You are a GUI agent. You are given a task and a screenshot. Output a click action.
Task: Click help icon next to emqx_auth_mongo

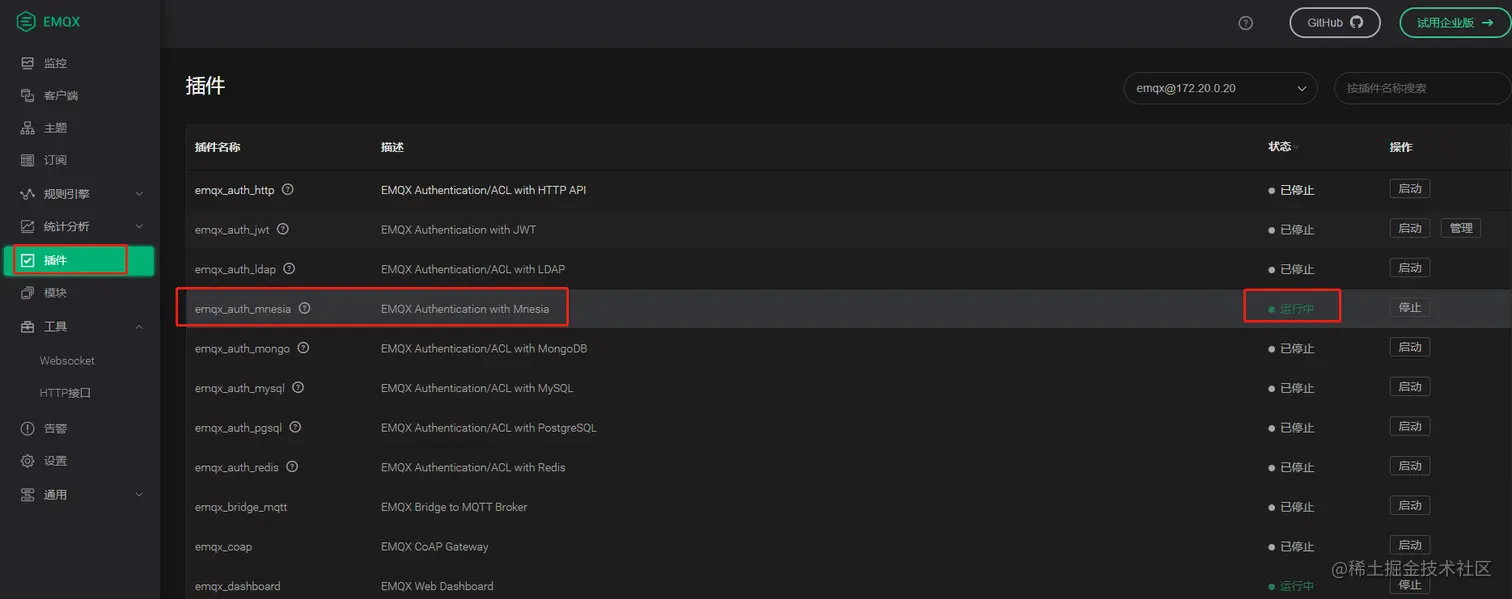tap(303, 348)
